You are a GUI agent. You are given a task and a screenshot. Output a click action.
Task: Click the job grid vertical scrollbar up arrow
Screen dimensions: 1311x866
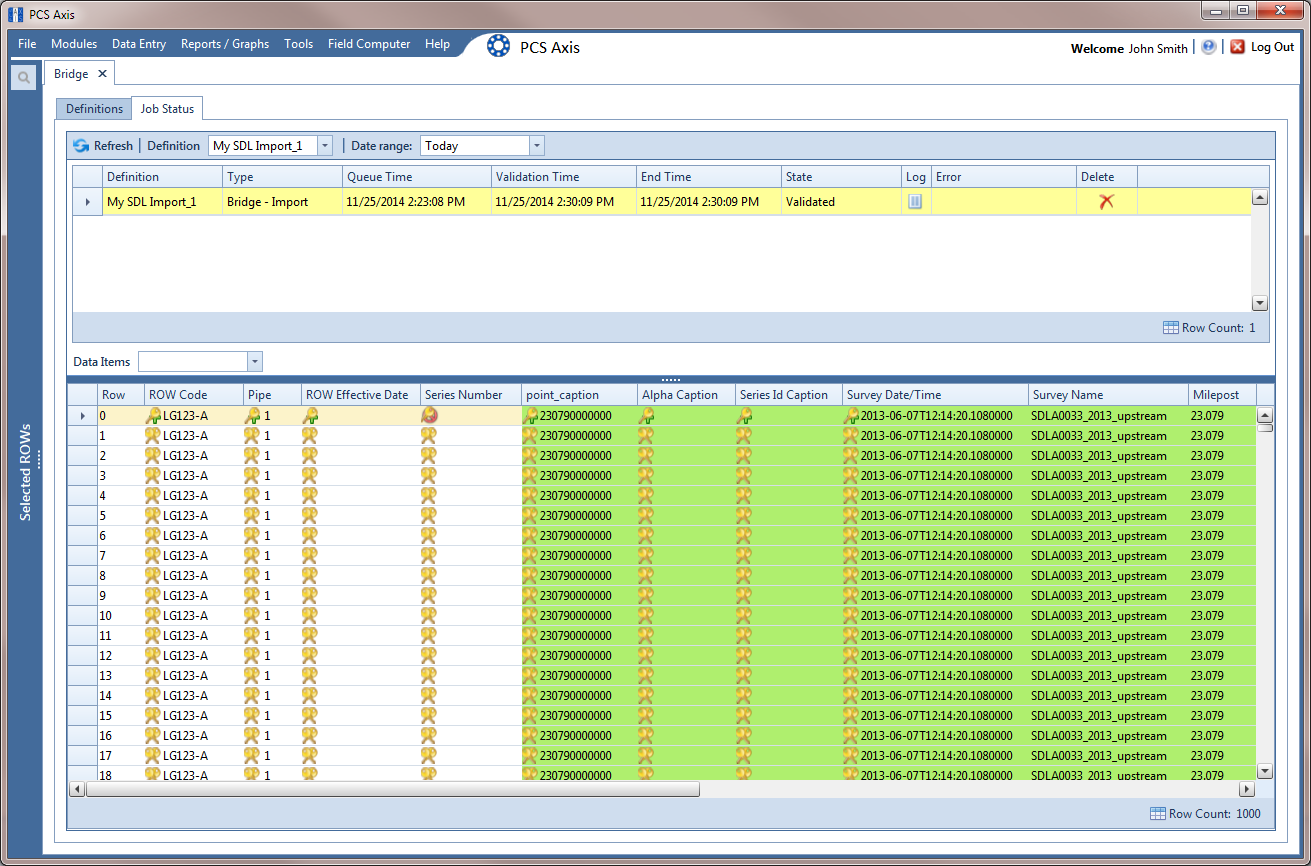coord(1260,197)
